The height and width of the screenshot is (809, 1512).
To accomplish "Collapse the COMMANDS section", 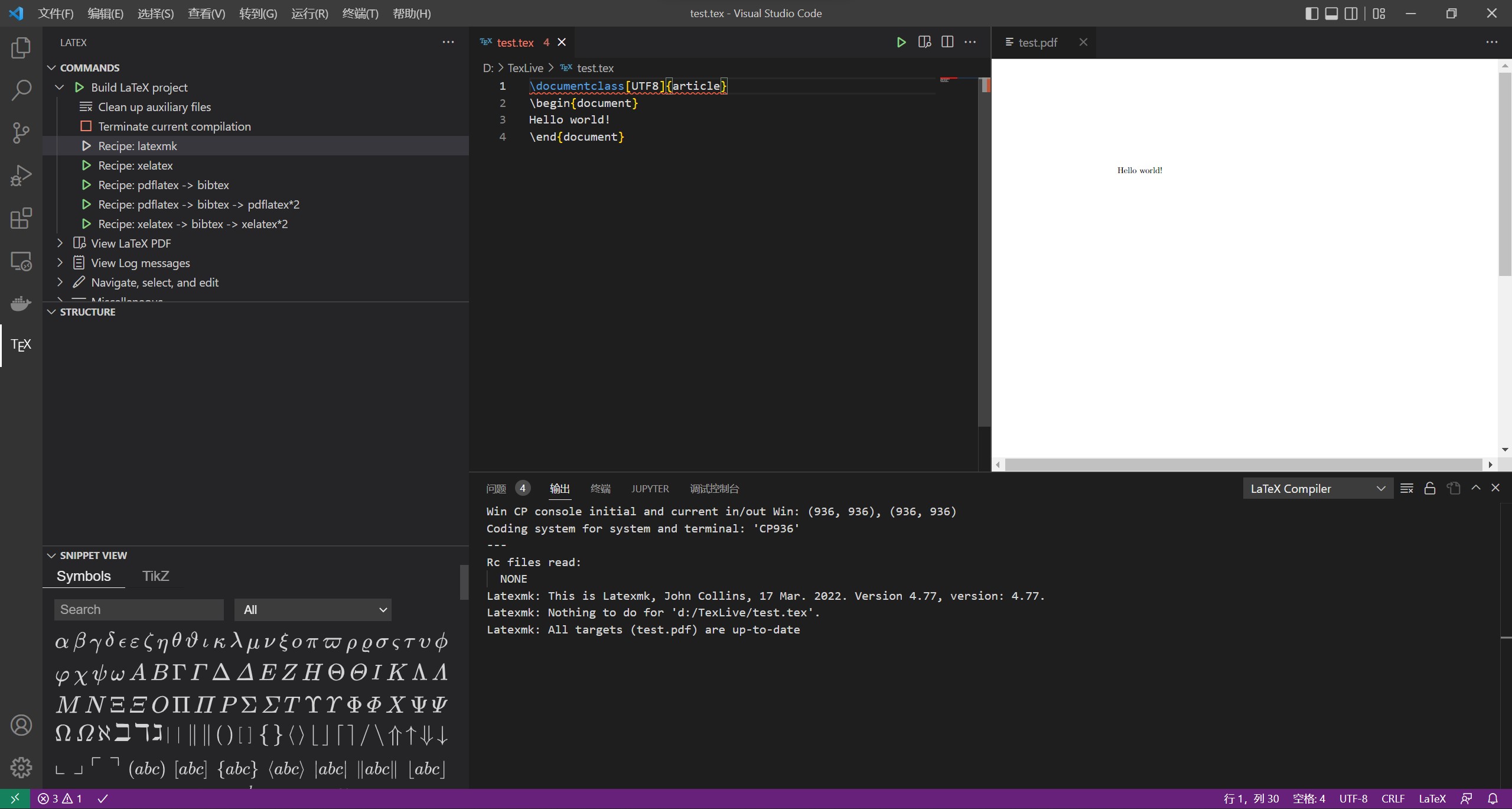I will click(51, 68).
